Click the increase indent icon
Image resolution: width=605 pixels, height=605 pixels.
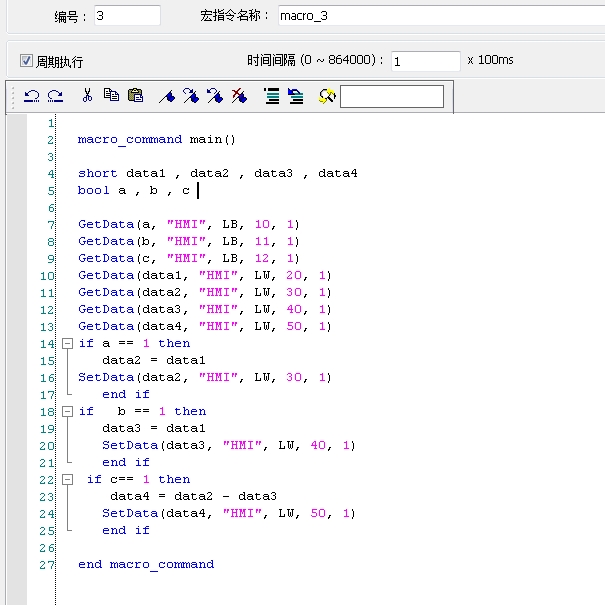pyautogui.click(x=271, y=96)
